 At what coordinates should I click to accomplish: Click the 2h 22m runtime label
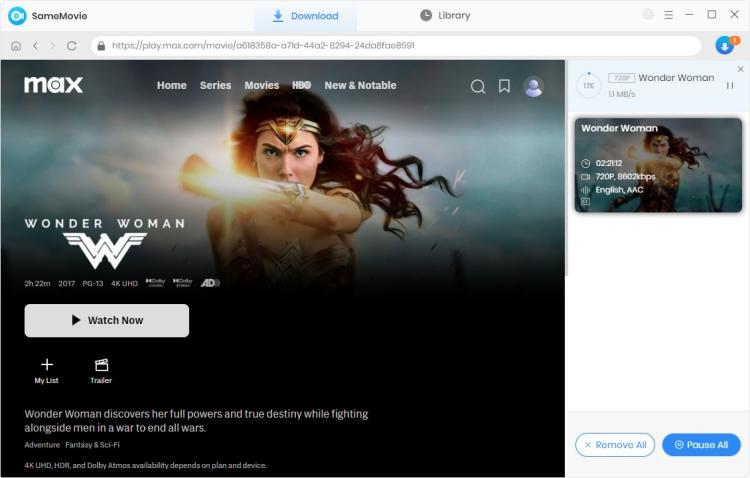pyautogui.click(x=37, y=283)
